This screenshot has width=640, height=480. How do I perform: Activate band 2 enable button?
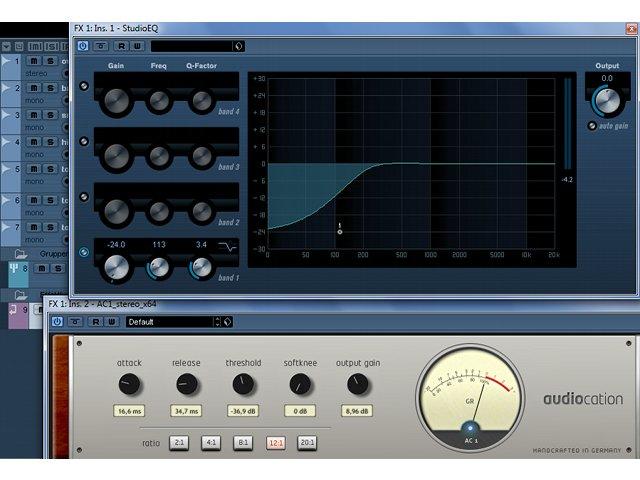pyautogui.click(x=84, y=197)
